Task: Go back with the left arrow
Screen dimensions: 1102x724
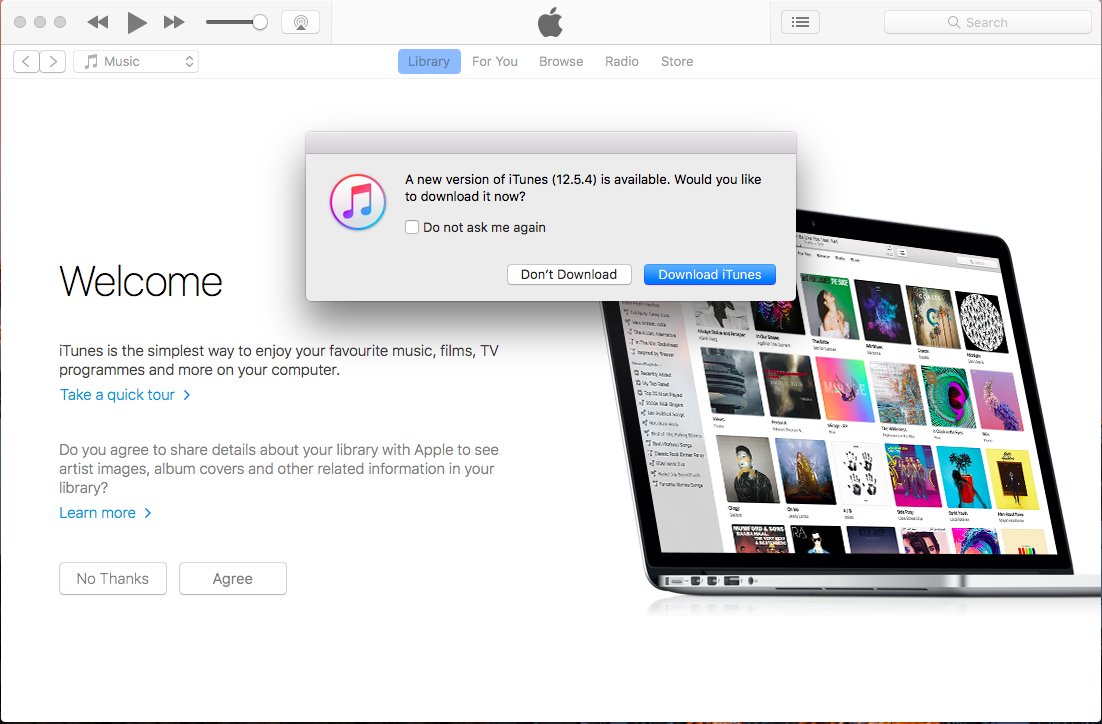Action: coord(26,62)
